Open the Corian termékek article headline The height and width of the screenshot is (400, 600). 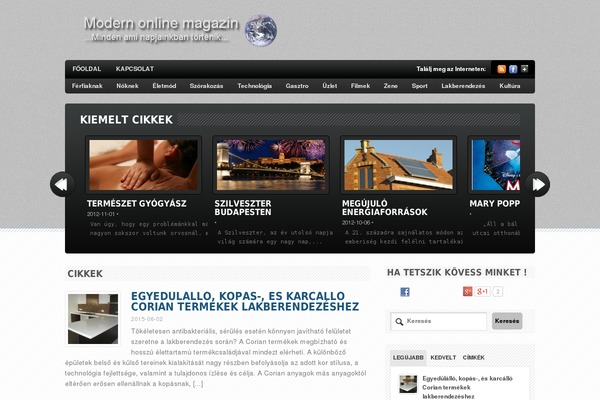(x=245, y=301)
